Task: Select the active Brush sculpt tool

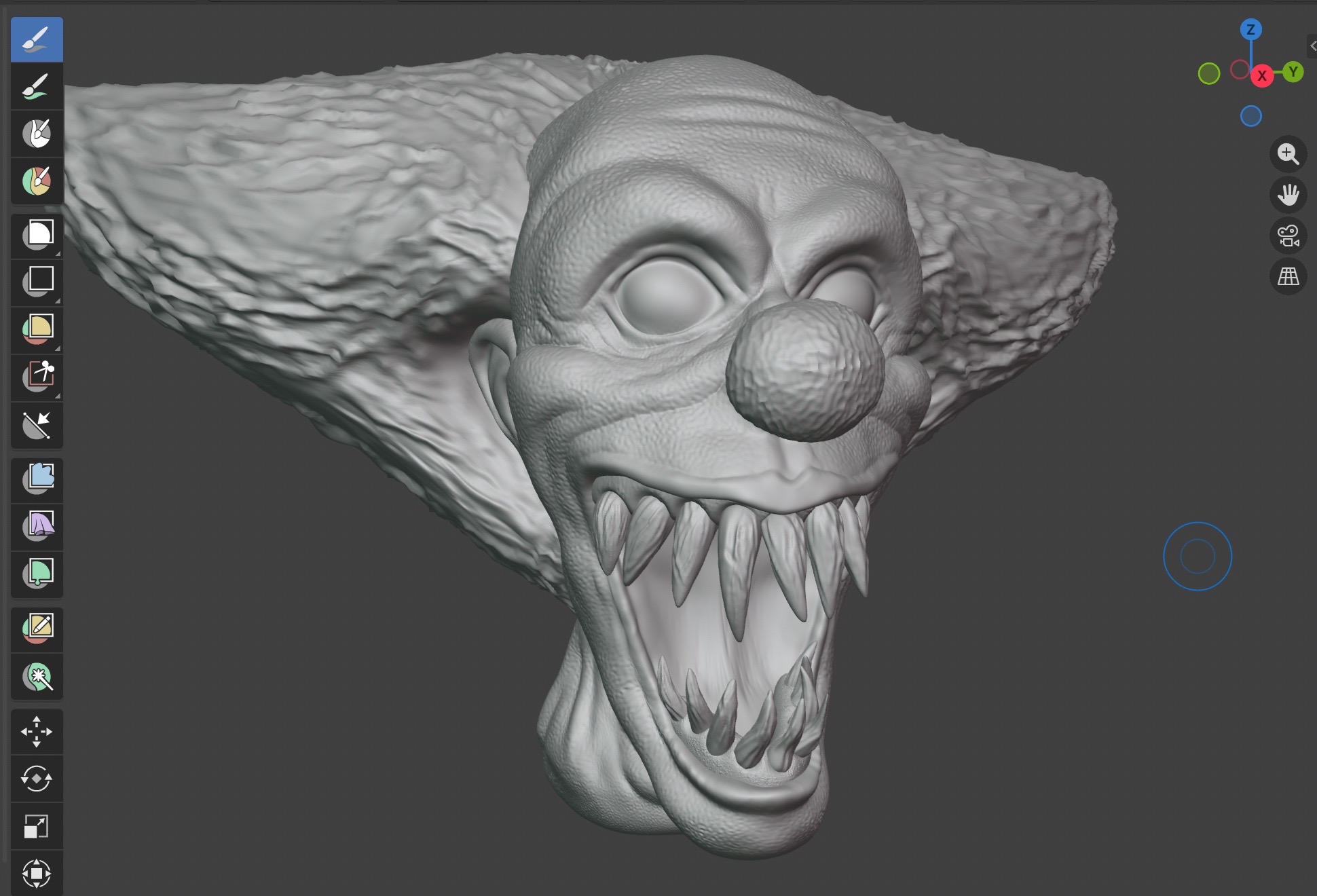Action: 37,39
